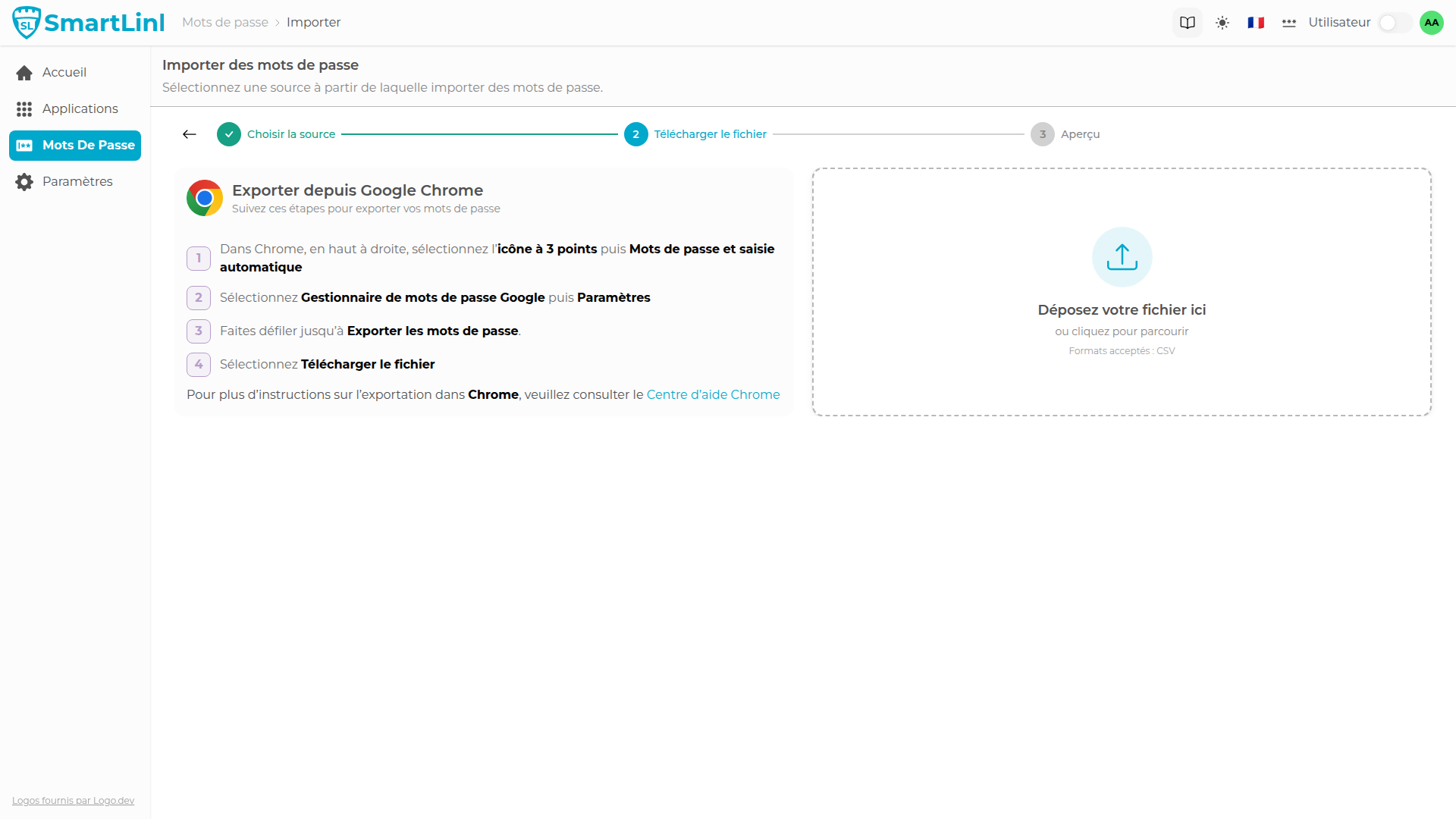Click the Google Chrome logo

point(205,198)
